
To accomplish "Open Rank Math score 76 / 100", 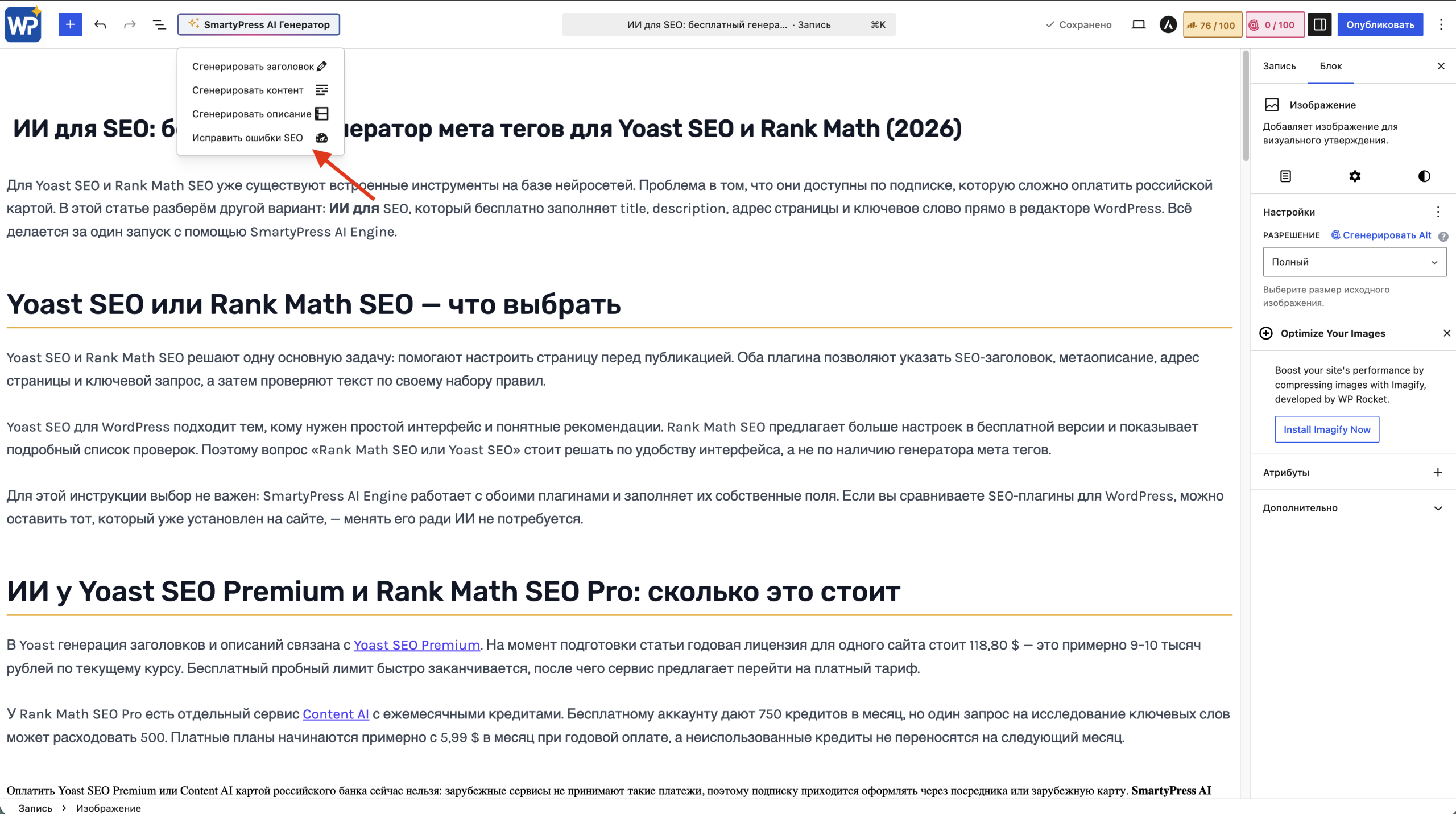I will point(1213,25).
